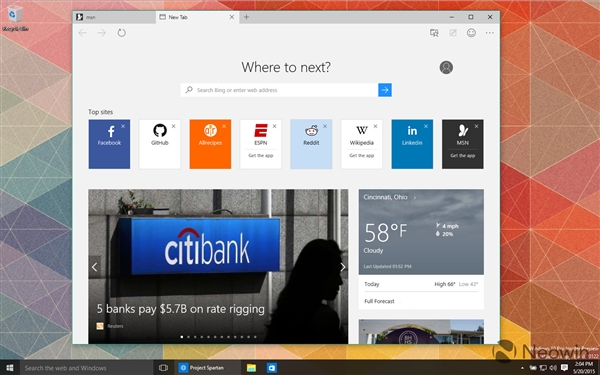600x375 pixels.
Task: Click the Web Note pen icon
Action: [x=453, y=33]
